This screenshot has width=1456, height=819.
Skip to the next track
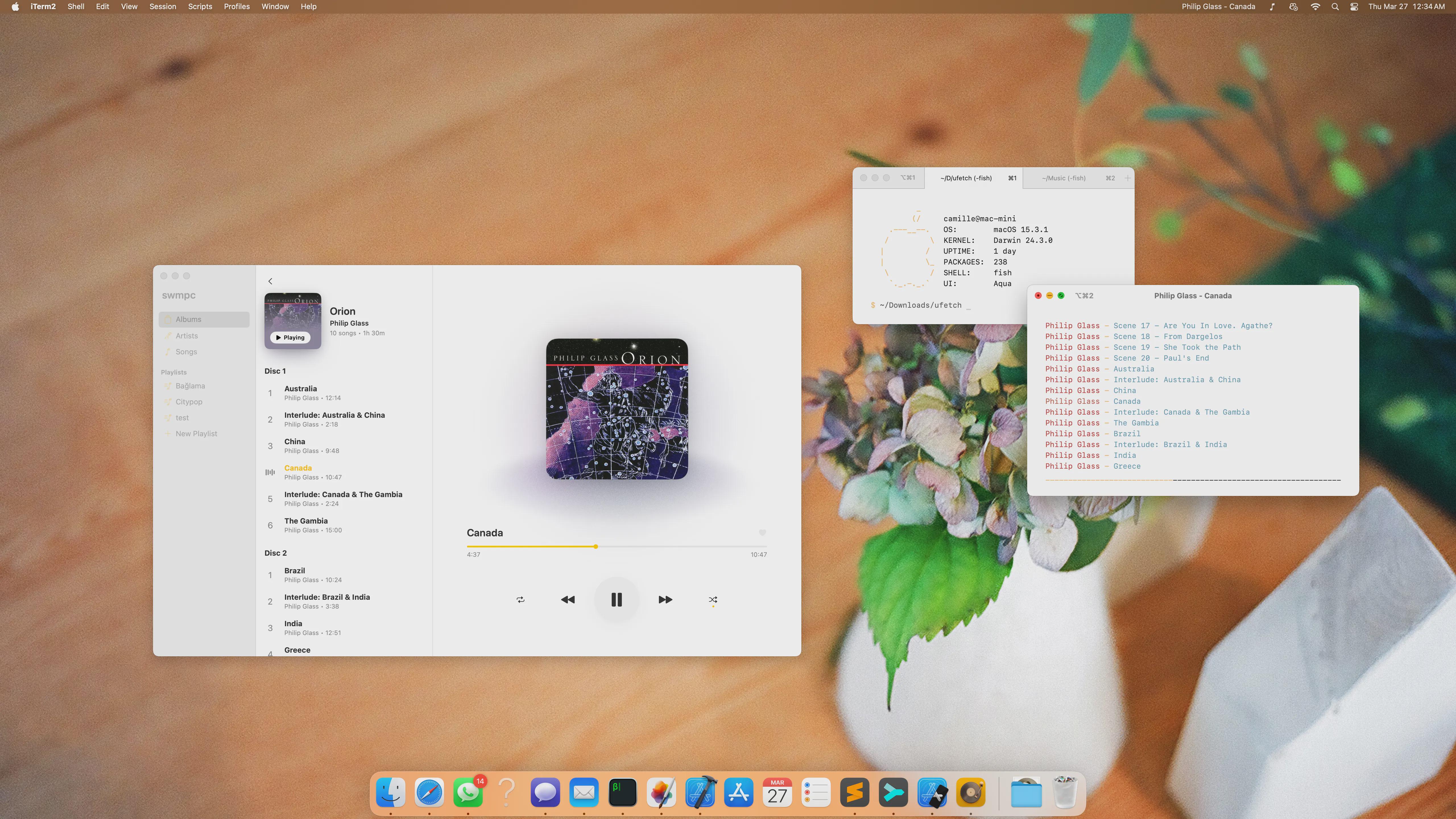(x=665, y=600)
